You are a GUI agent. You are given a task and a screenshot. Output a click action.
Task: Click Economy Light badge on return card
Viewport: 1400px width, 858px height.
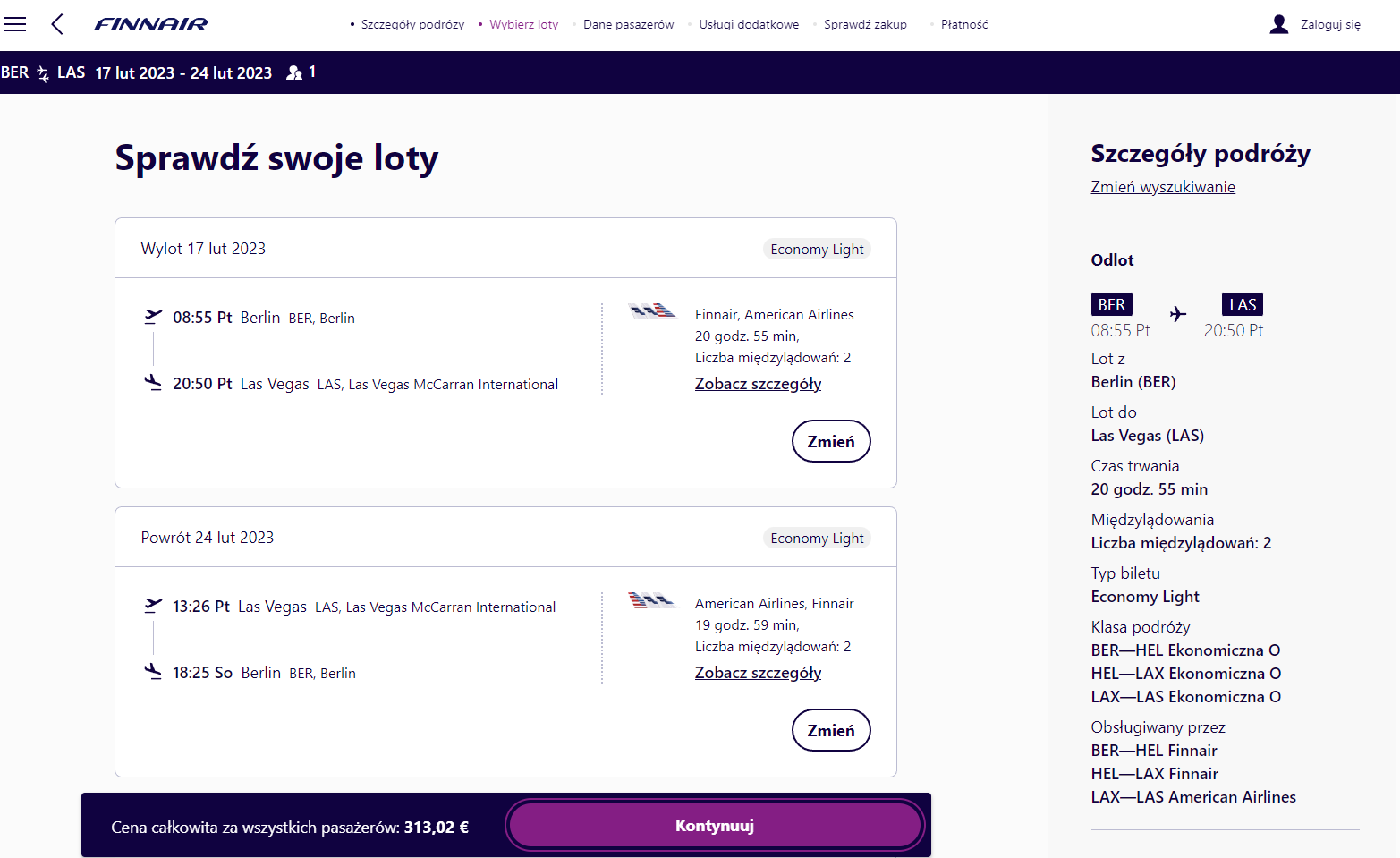[817, 538]
